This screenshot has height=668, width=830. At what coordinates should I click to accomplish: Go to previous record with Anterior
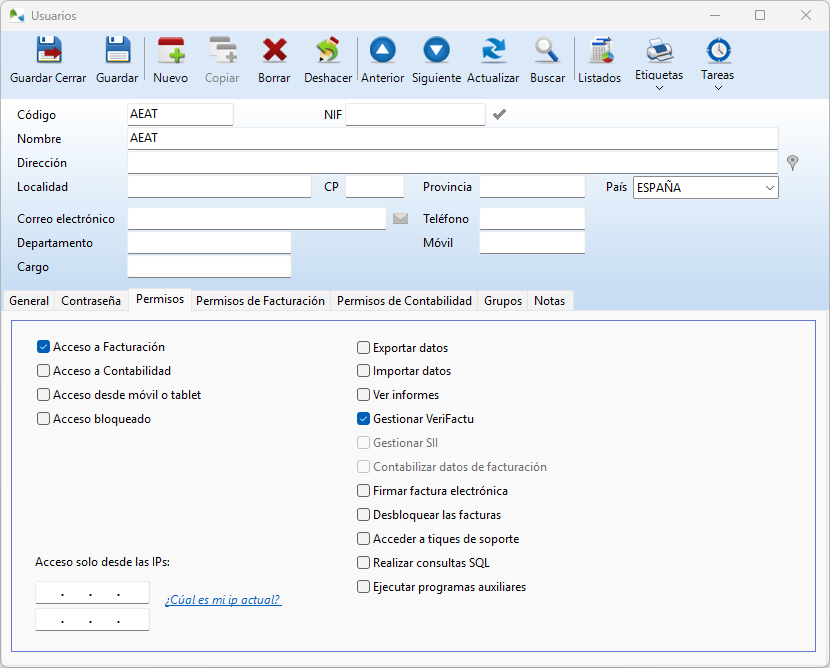pyautogui.click(x=382, y=52)
